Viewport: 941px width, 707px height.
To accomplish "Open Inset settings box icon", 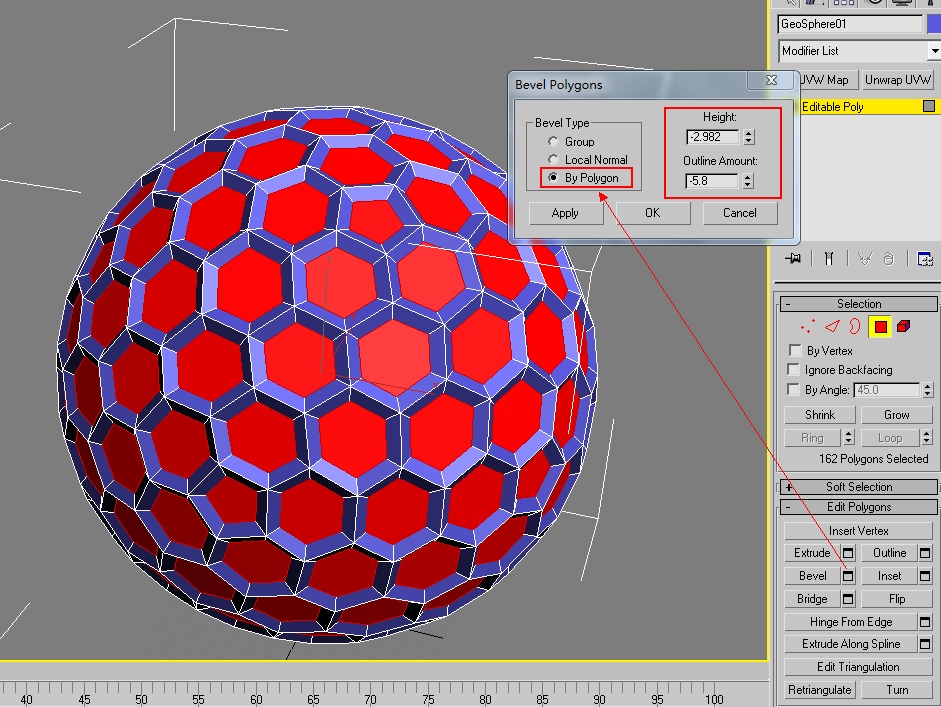I will [x=925, y=576].
